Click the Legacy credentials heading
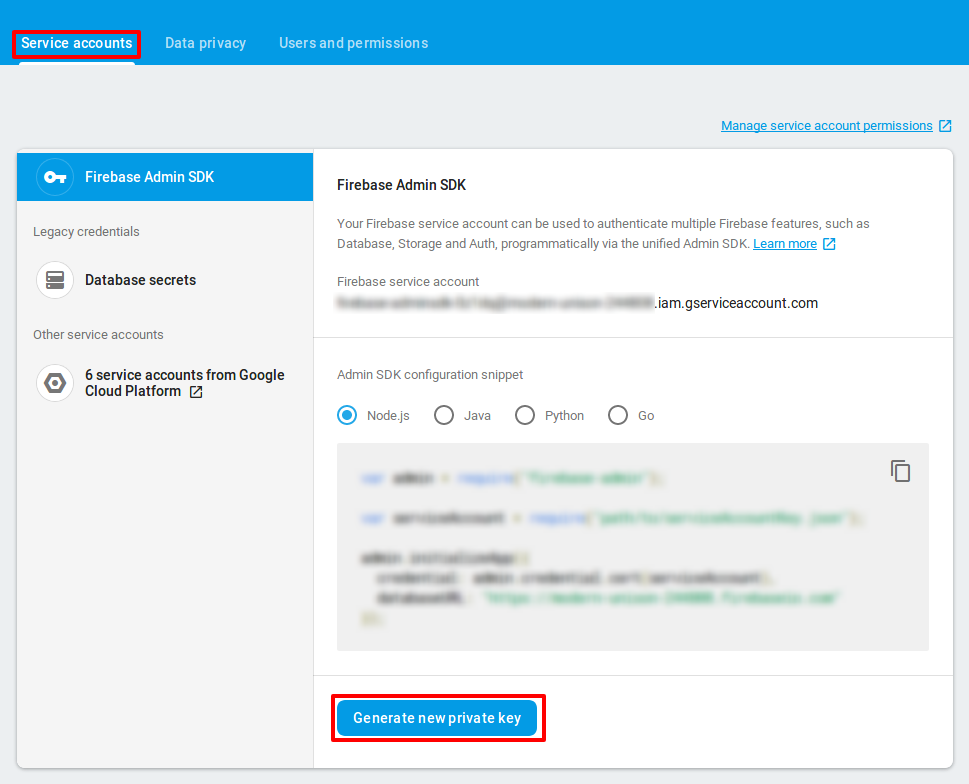The height and width of the screenshot is (784, 969). click(x=86, y=232)
